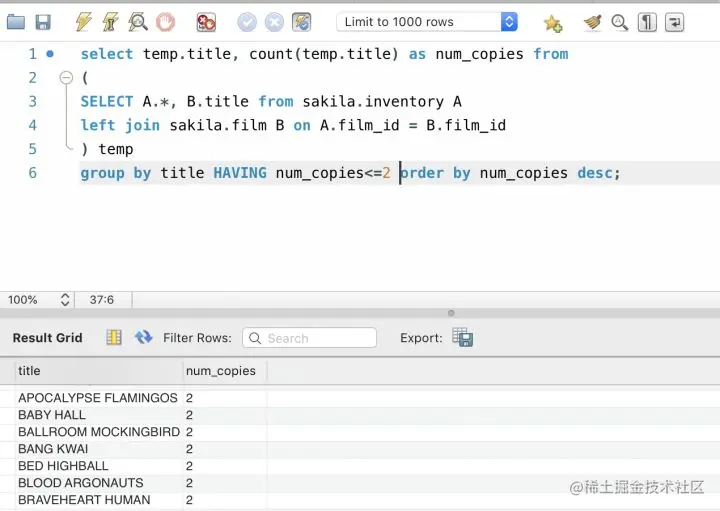This screenshot has height=511, width=720.
Task: Click the Result Grid label
Action: 48,338
